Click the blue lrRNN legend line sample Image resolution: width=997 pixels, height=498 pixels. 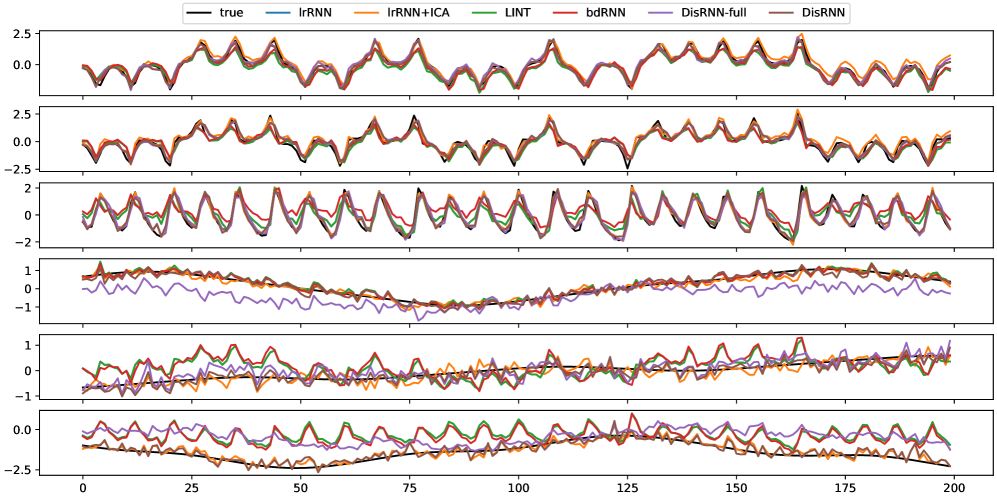coord(280,13)
